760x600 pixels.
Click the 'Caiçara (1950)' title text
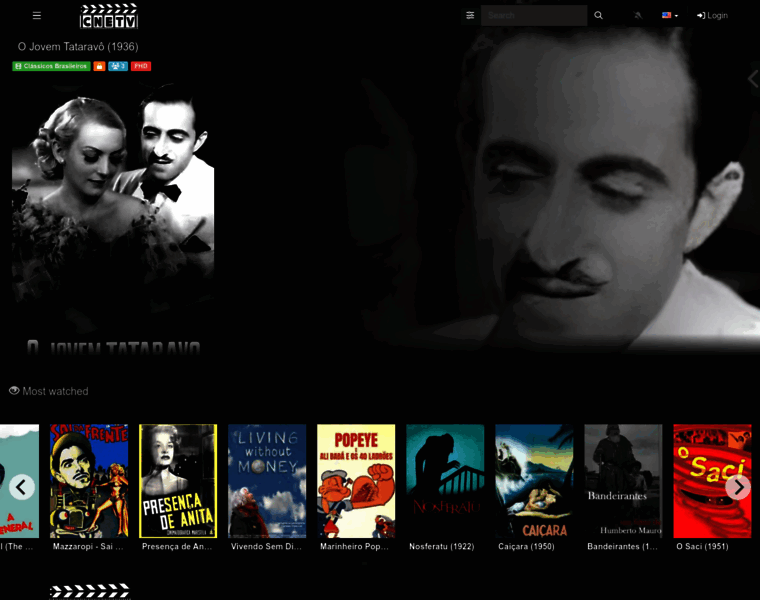click(x=526, y=546)
